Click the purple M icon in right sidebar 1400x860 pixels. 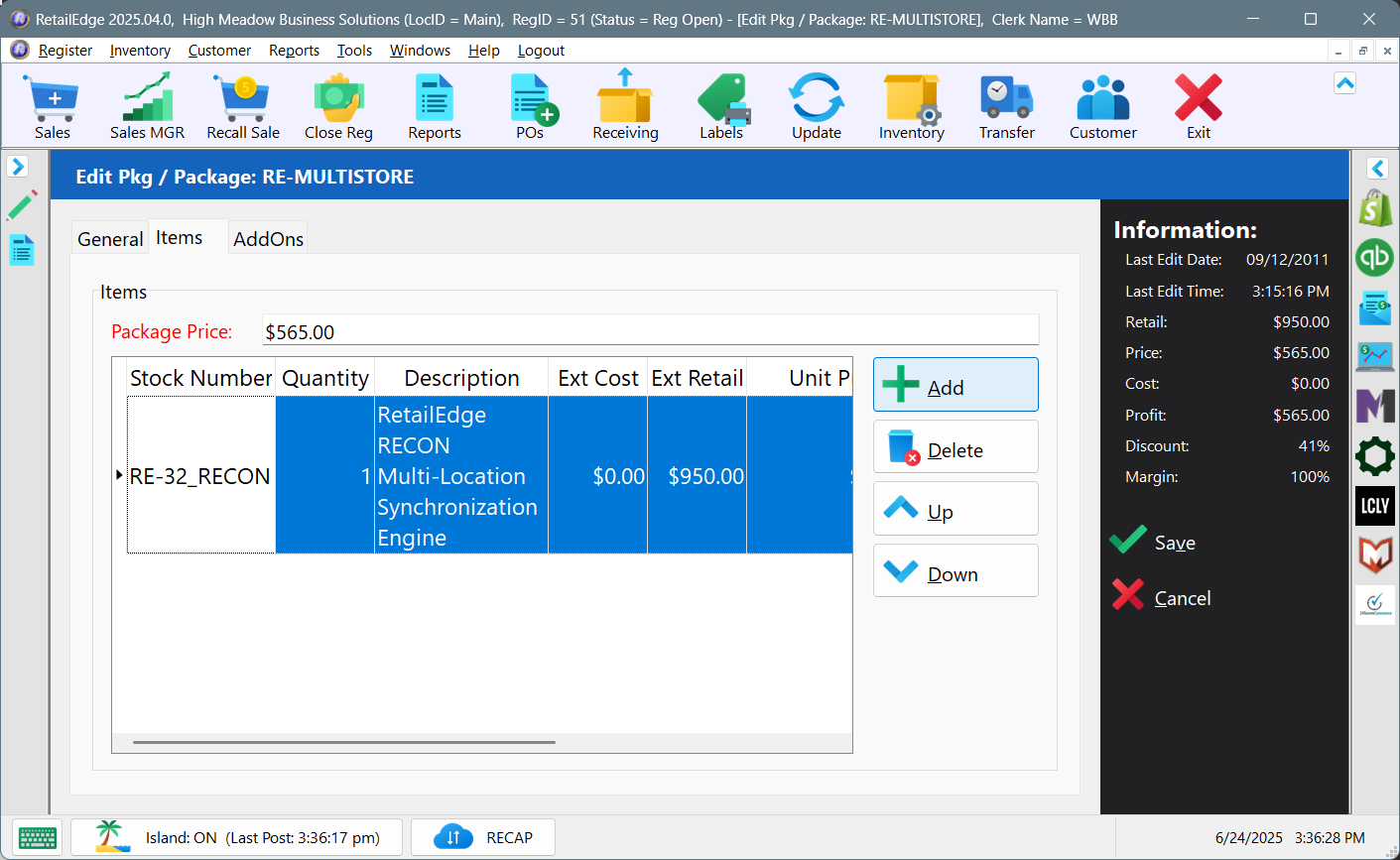click(x=1375, y=406)
